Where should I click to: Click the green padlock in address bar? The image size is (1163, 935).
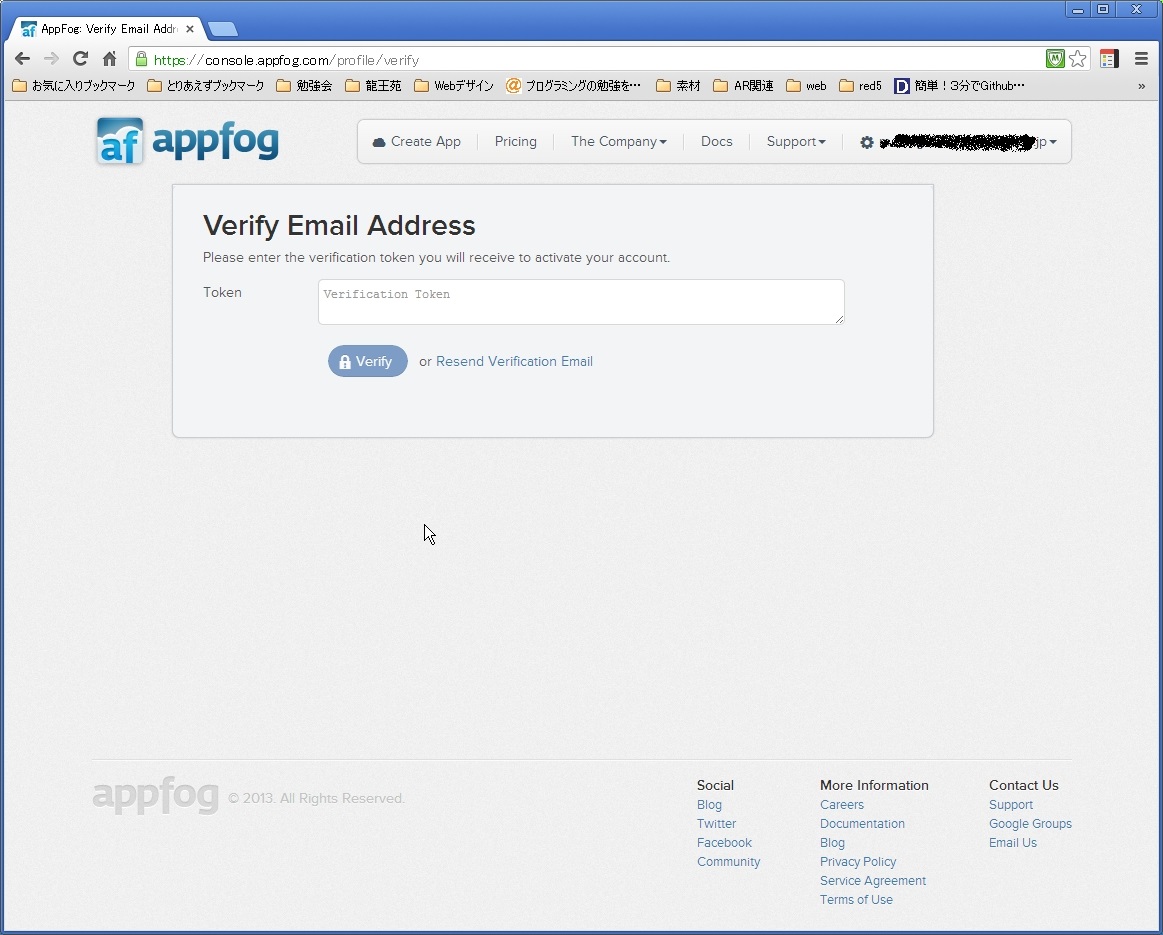pyautogui.click(x=141, y=59)
